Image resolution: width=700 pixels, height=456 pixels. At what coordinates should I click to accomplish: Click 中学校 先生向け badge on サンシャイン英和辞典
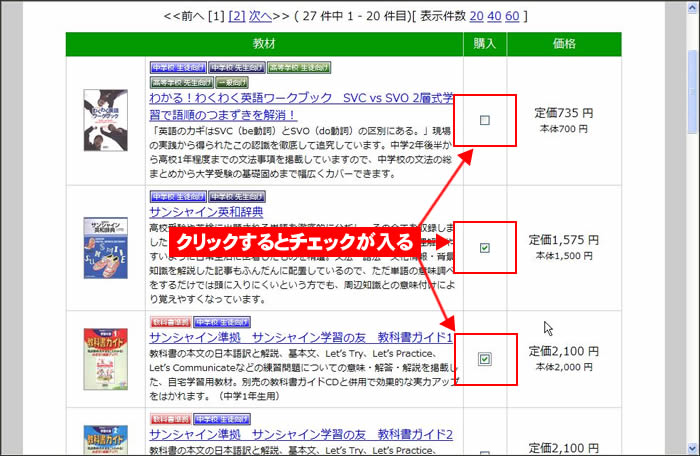pyautogui.click(x=237, y=197)
